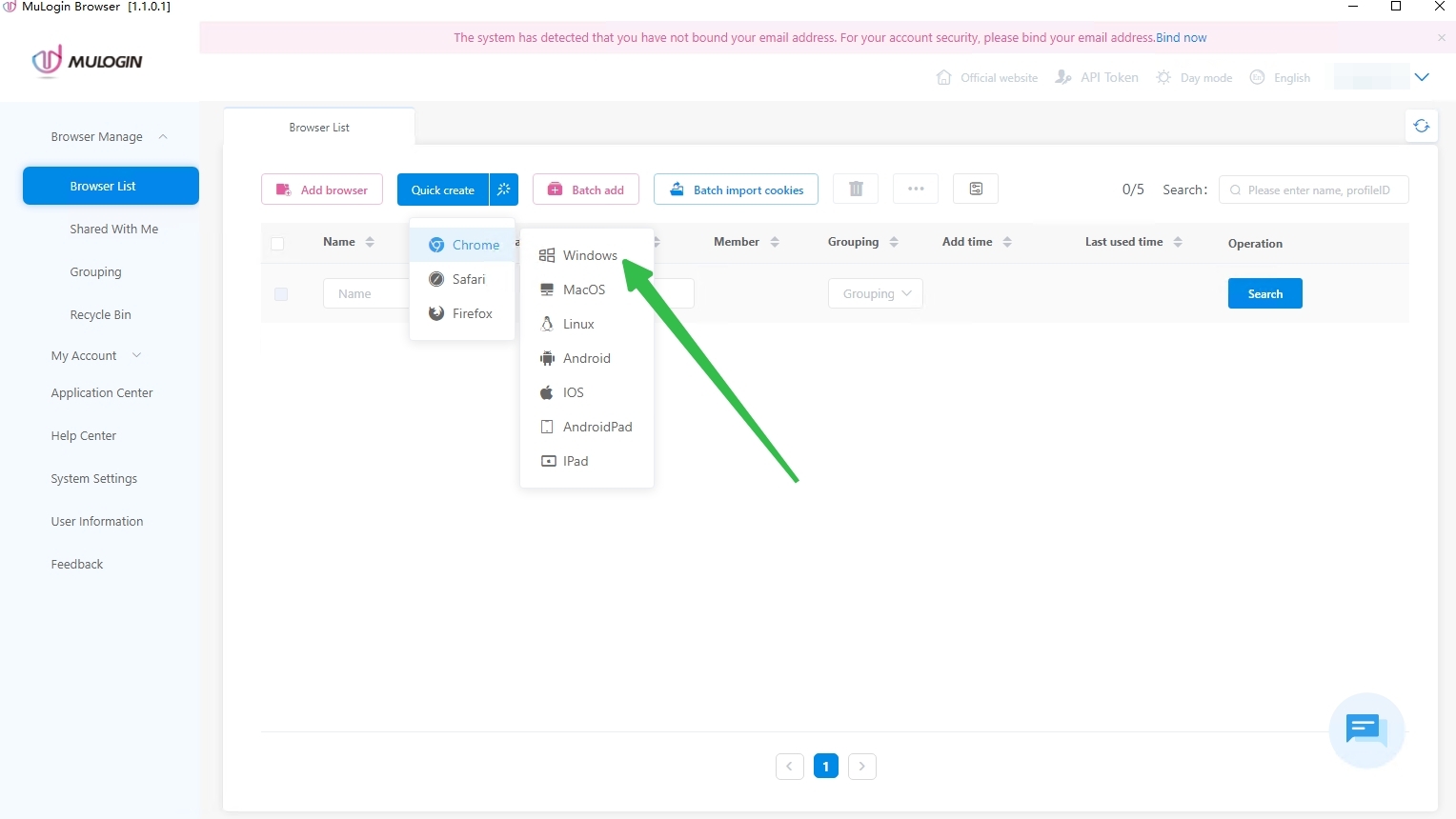Open the chat support bubble
This screenshot has height=819, width=1456.
click(1365, 729)
